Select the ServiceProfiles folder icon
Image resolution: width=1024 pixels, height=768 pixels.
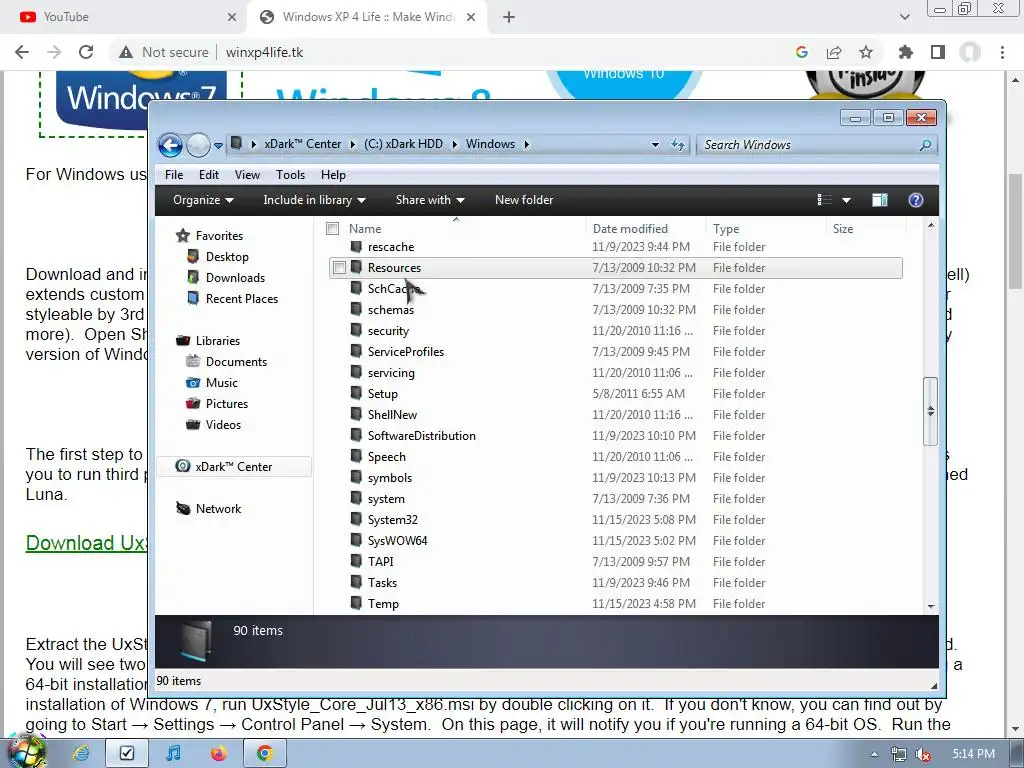pyautogui.click(x=356, y=351)
